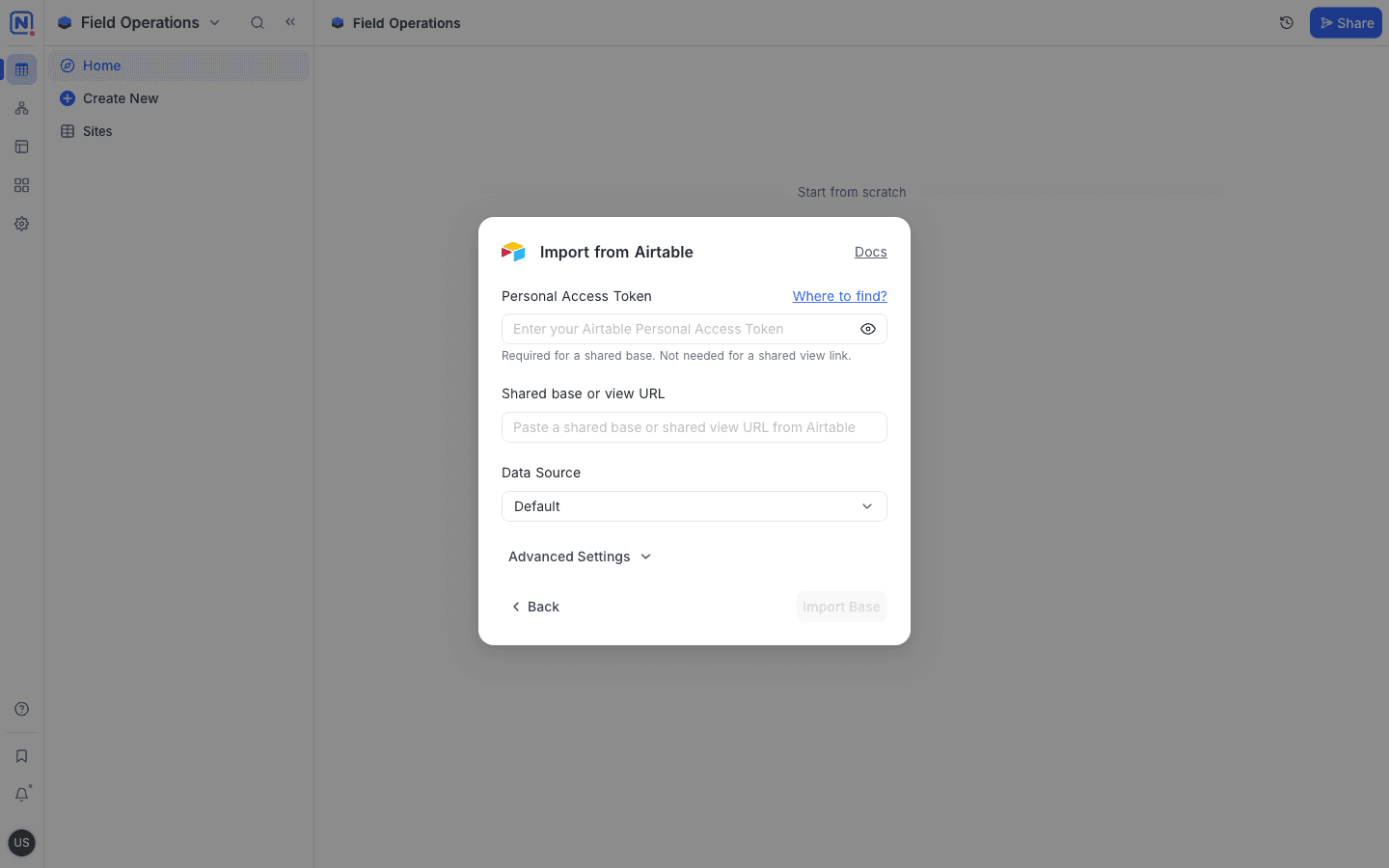Open the settings gear icon
Screen dimensions: 1389x868
(x=21, y=224)
